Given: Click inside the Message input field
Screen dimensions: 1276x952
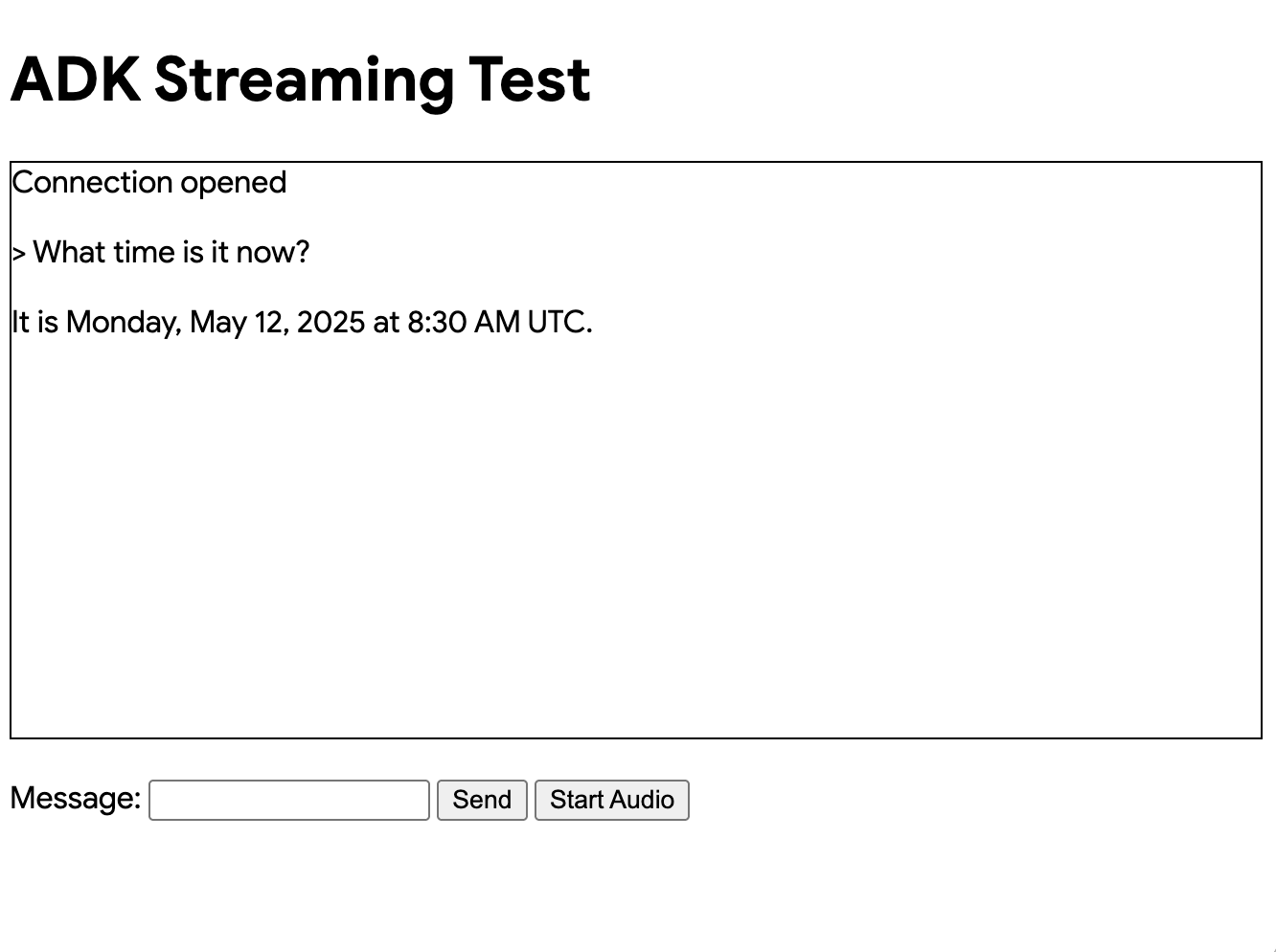Looking at the screenshot, I should pos(287,800).
